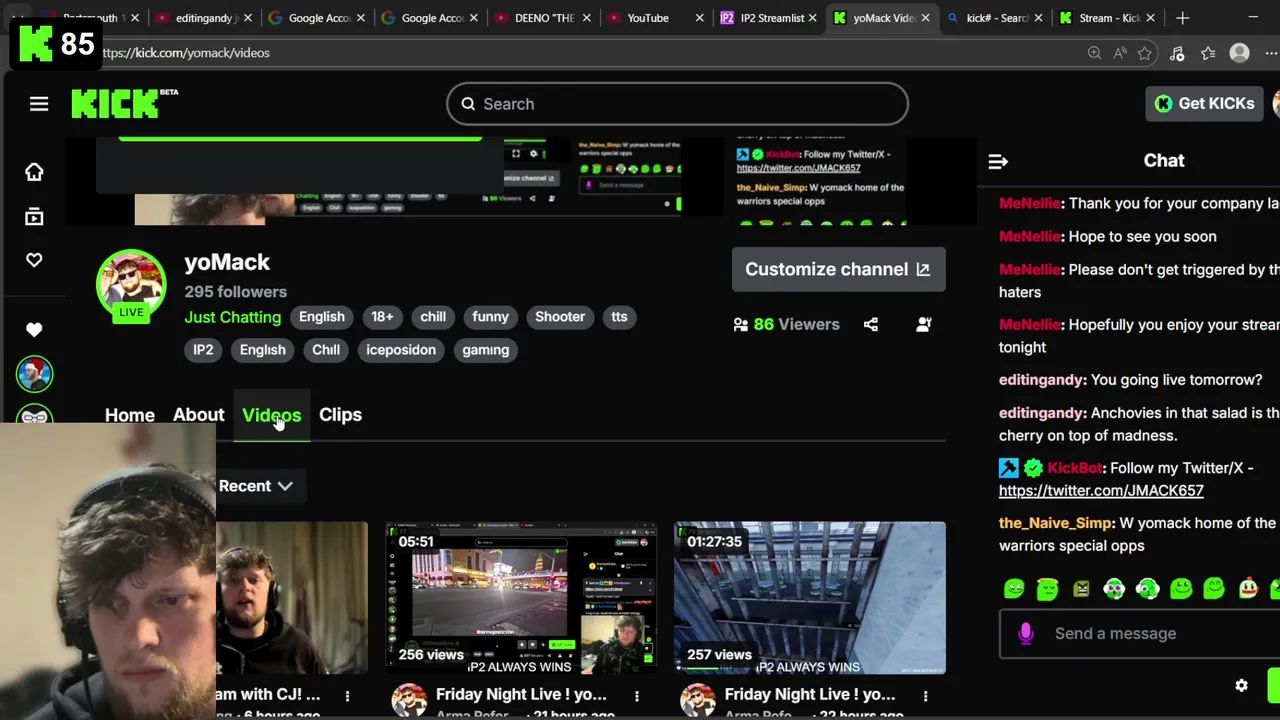Click the browser address bar URL
This screenshot has width=1280, height=720.
click(186, 53)
